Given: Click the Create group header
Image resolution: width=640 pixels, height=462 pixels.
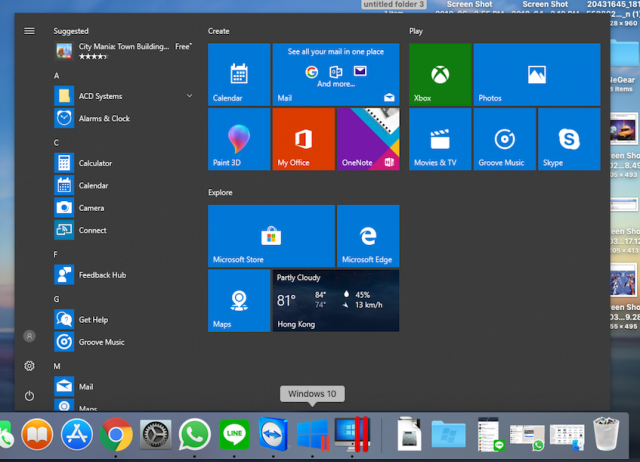Looking at the screenshot, I should coord(219,31).
